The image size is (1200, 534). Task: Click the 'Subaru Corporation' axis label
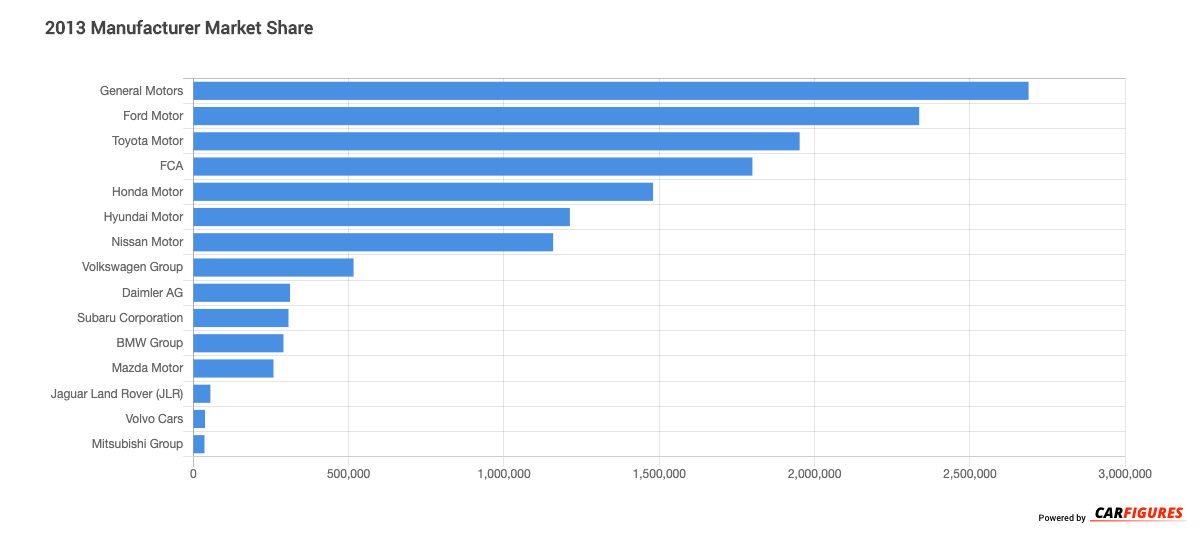click(x=130, y=318)
